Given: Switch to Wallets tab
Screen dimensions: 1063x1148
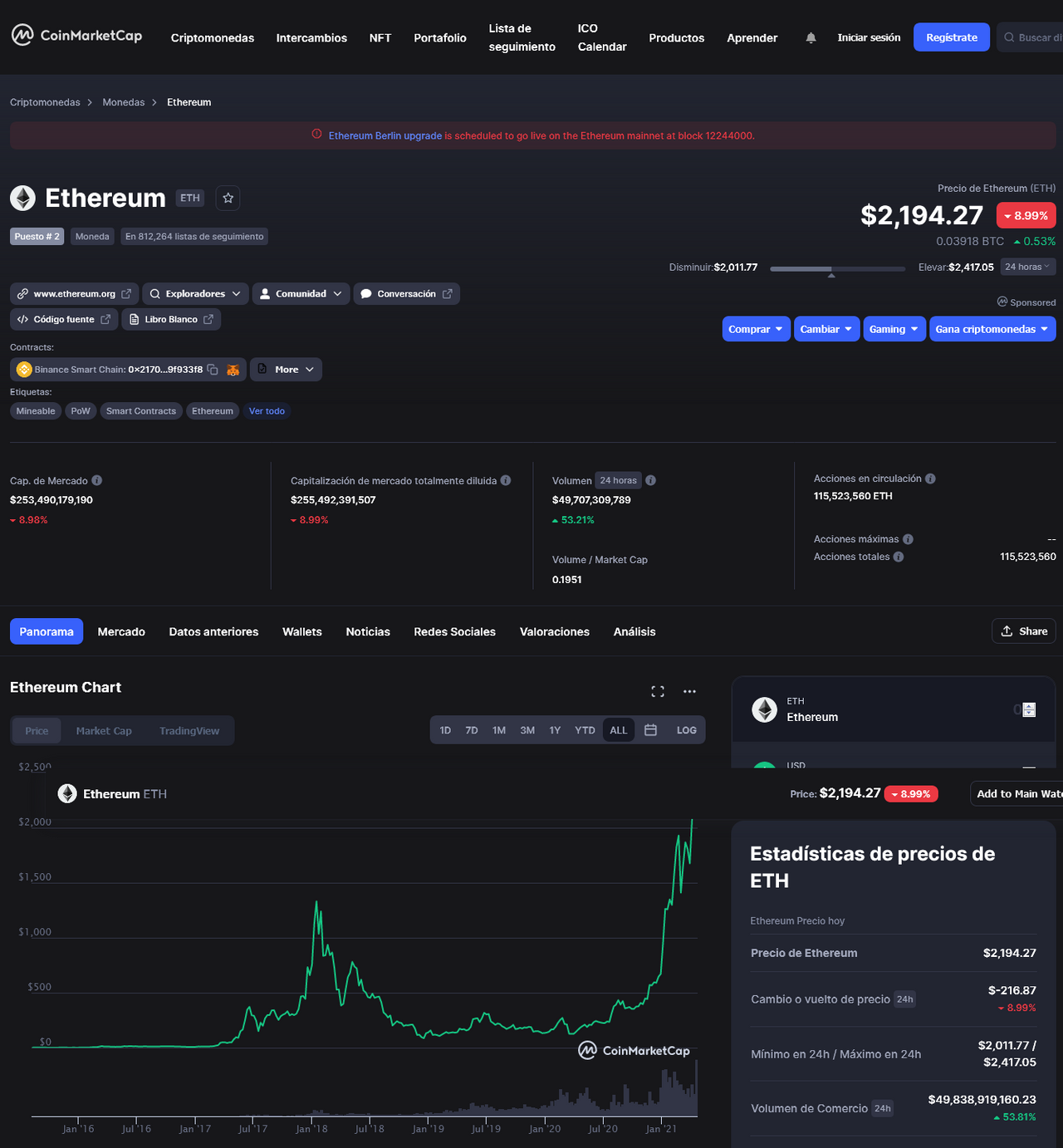Looking at the screenshot, I should coord(302,631).
